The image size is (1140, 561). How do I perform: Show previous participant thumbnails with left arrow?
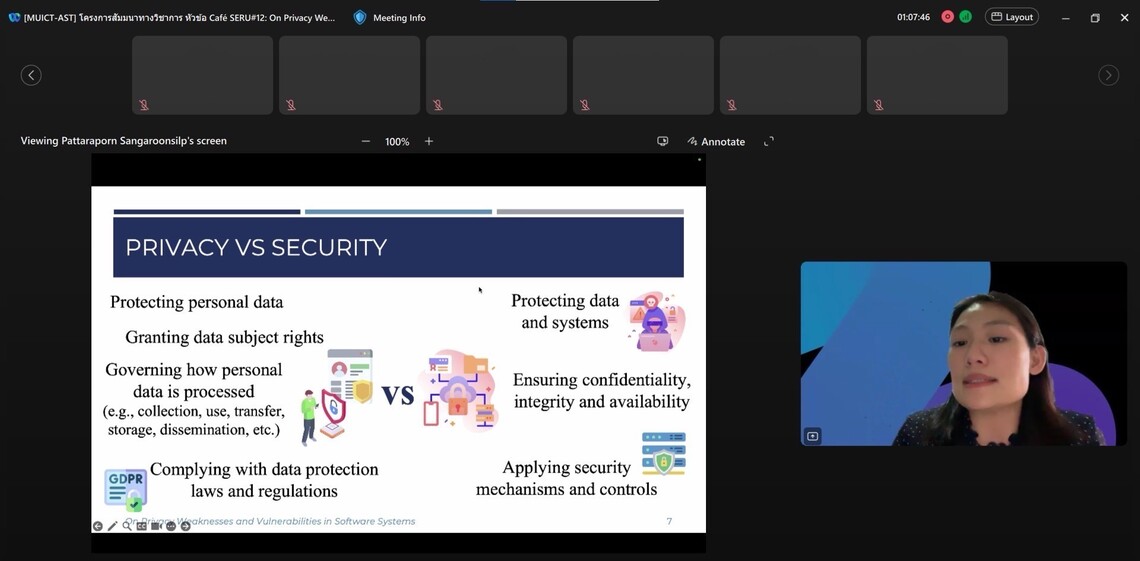(x=31, y=75)
